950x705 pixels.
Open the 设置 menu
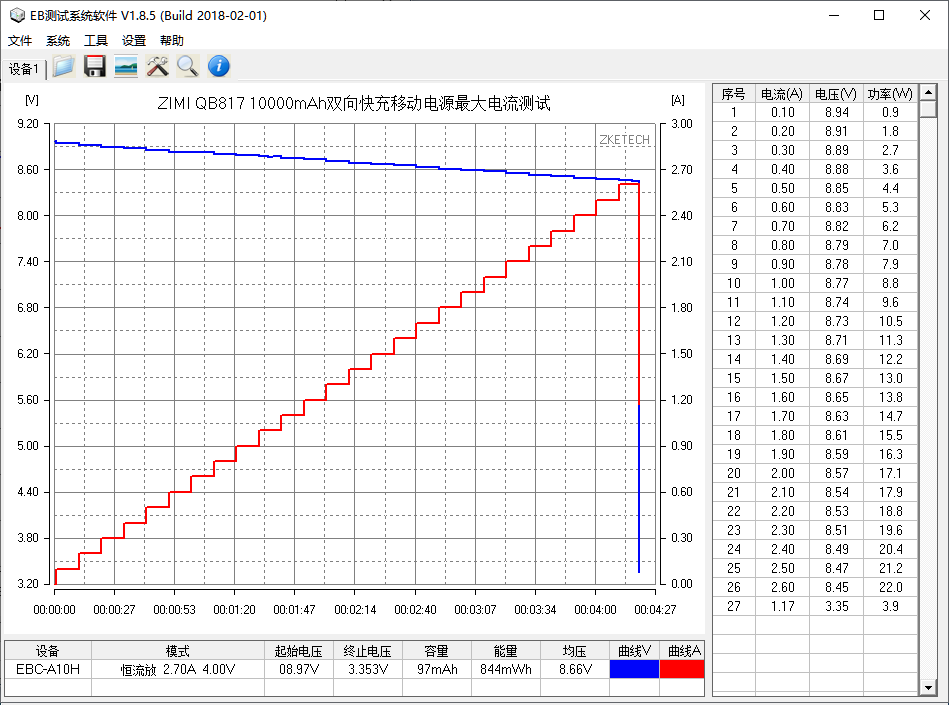click(x=134, y=41)
